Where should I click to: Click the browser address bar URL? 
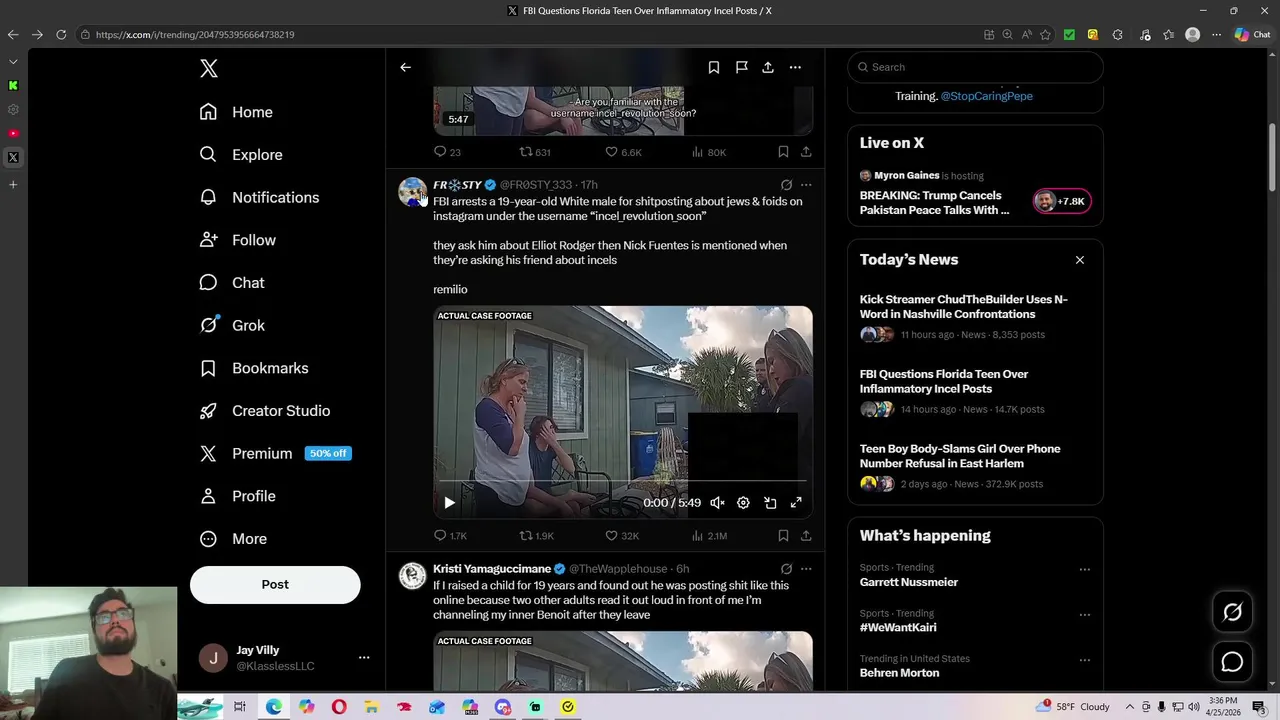[x=195, y=34]
